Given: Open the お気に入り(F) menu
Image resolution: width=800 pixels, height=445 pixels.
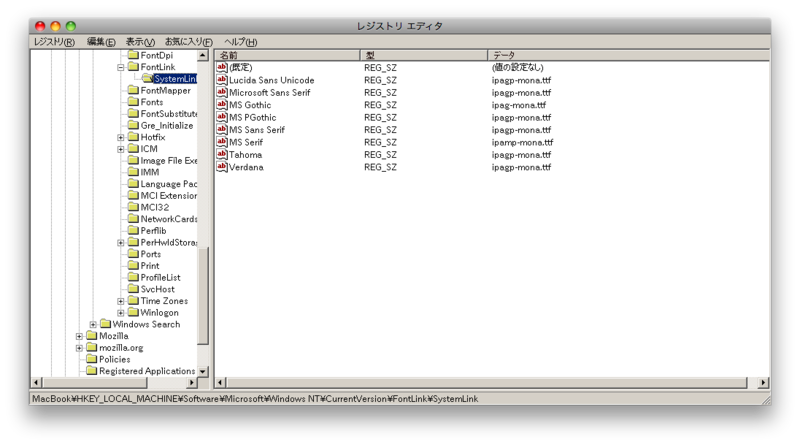Looking at the screenshot, I should 188,42.
